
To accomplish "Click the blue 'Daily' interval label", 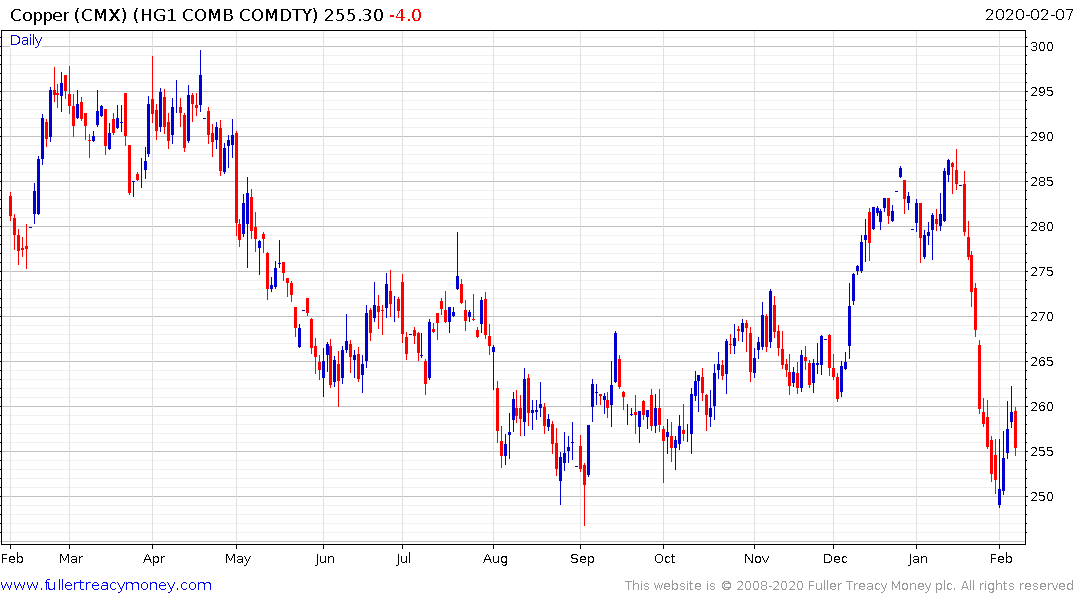I will pos(26,40).
